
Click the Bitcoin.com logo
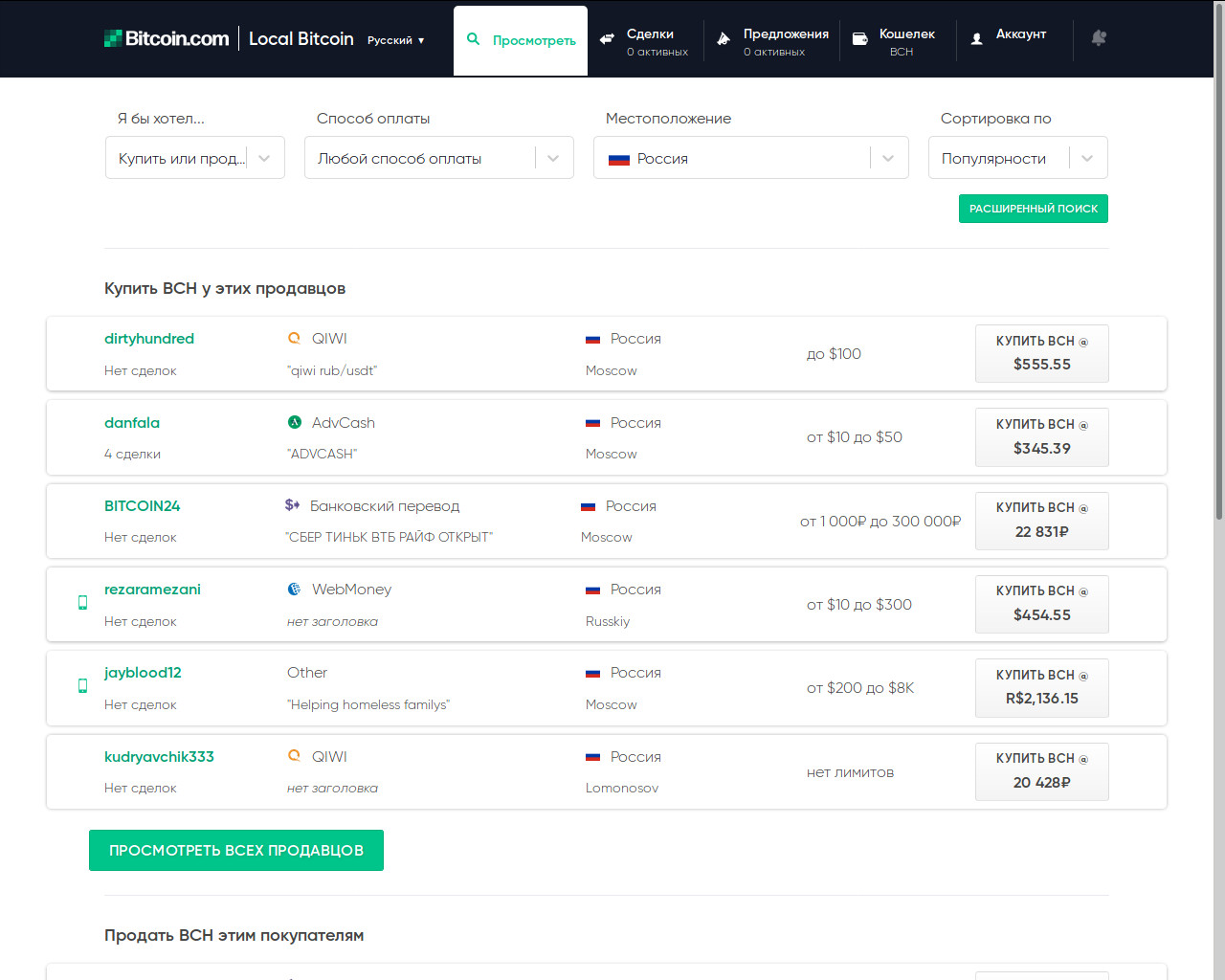pyautogui.click(x=167, y=38)
